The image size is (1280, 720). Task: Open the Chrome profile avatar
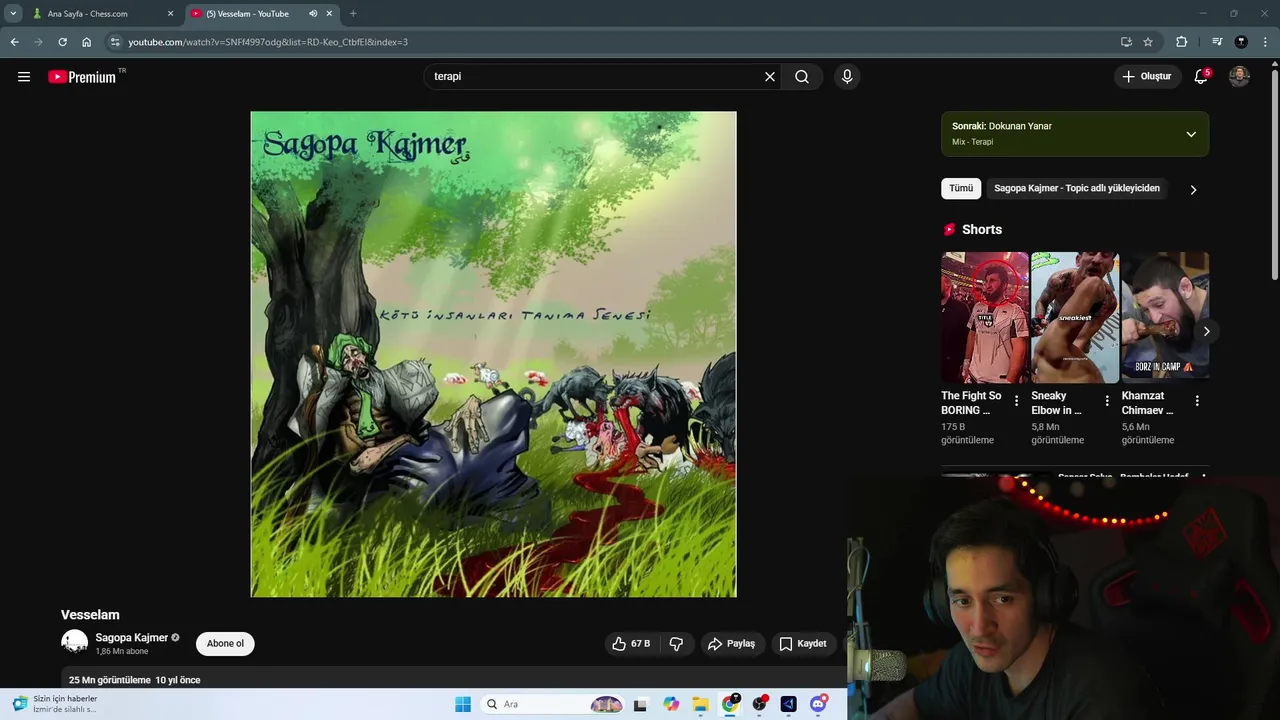click(x=1241, y=42)
